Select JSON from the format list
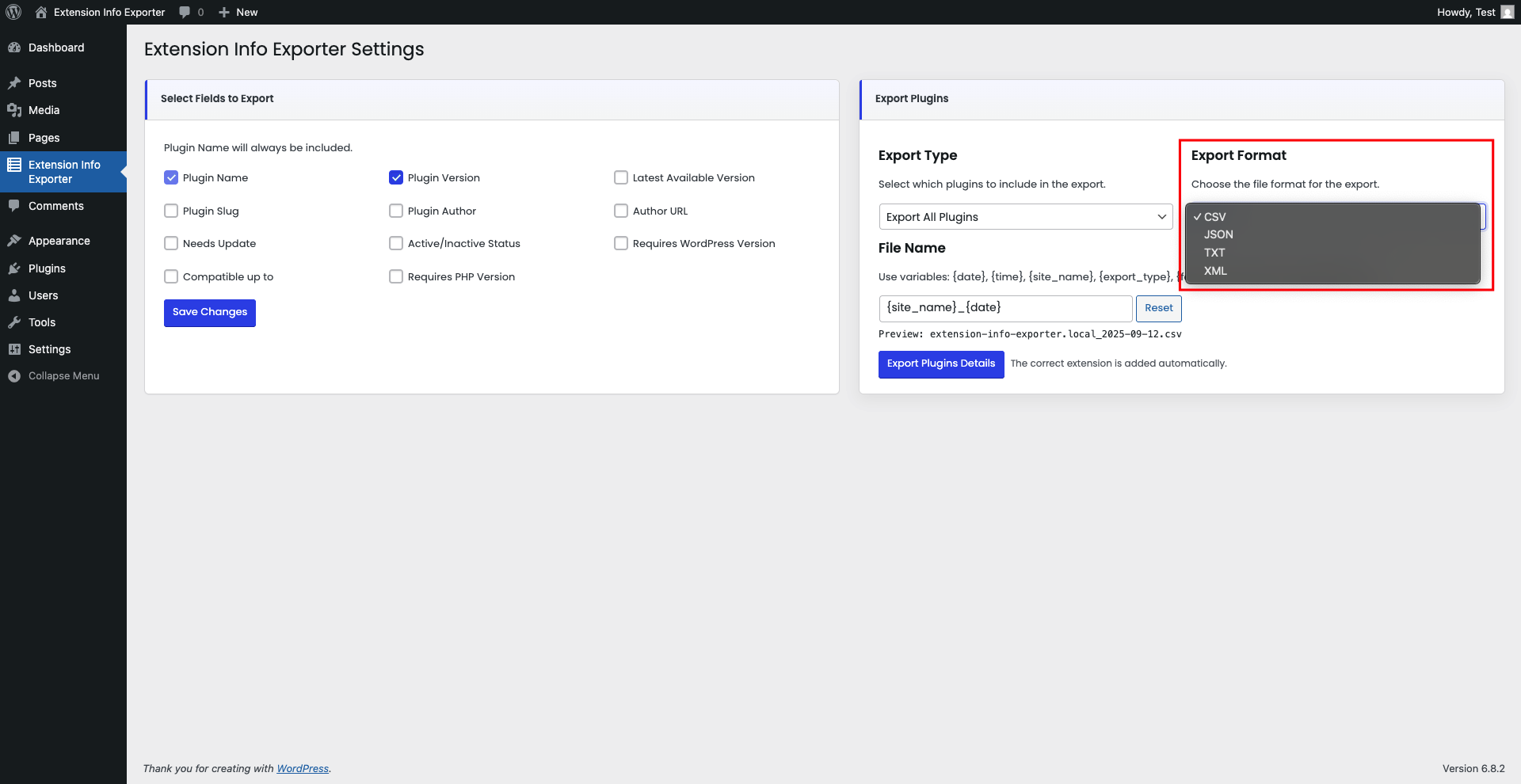 (x=1218, y=234)
